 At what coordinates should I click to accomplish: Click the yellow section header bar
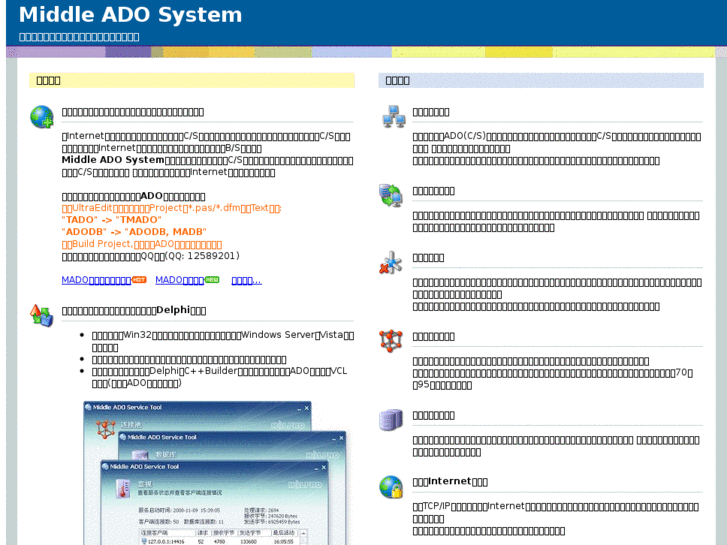[x=192, y=80]
